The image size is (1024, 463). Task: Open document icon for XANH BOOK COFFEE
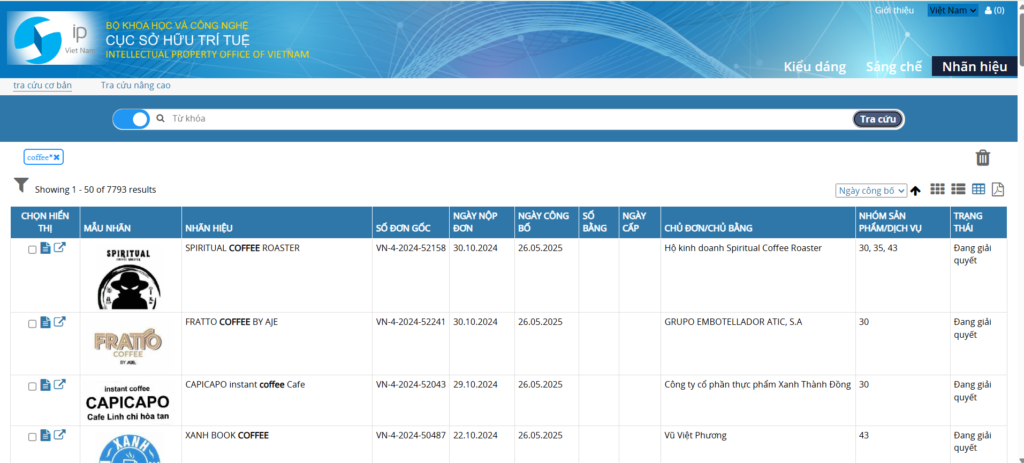click(x=45, y=436)
